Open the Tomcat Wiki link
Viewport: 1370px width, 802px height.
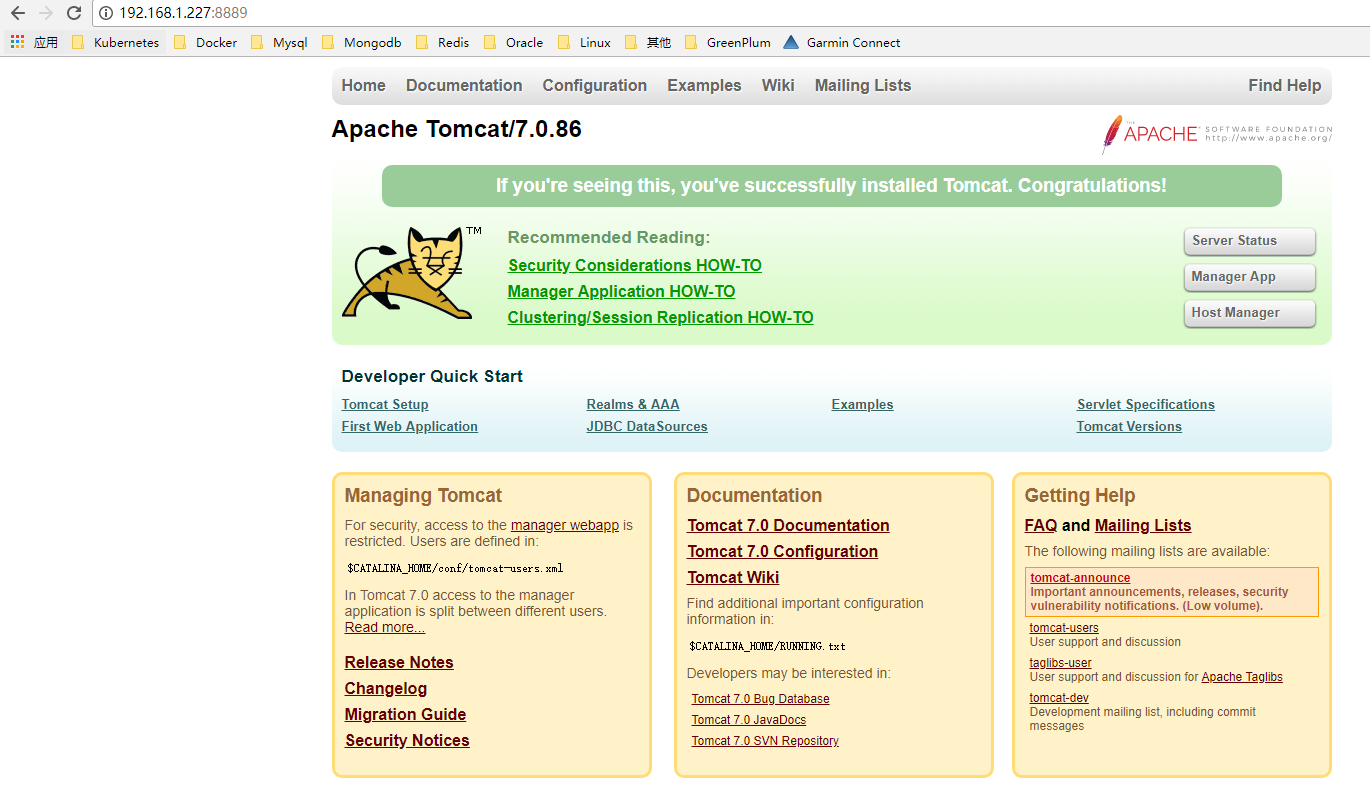pyautogui.click(x=733, y=578)
